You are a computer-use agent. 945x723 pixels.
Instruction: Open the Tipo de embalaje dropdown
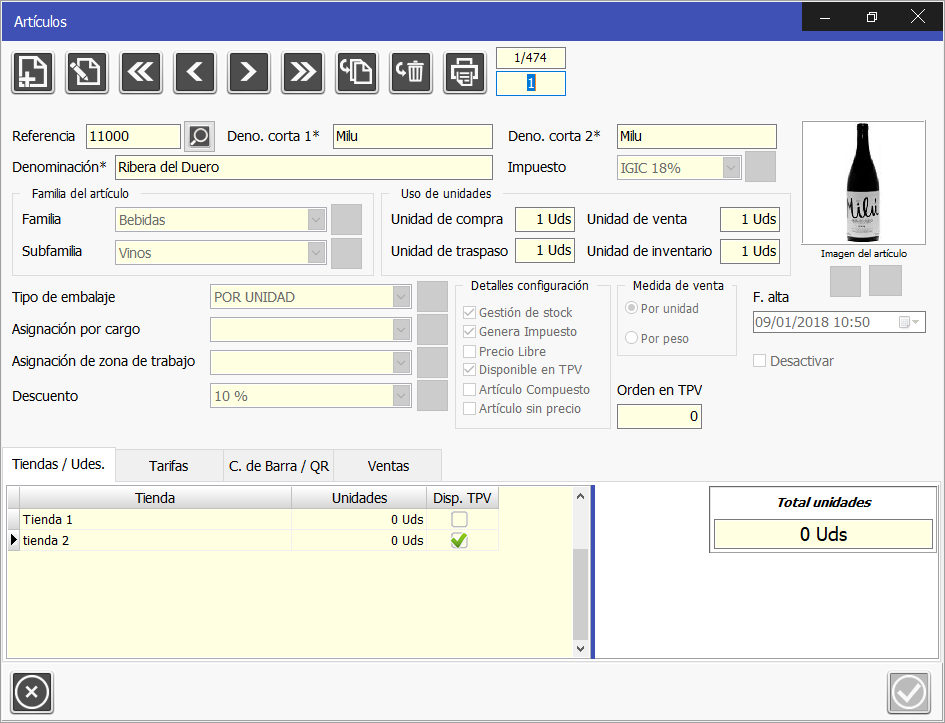coord(401,297)
